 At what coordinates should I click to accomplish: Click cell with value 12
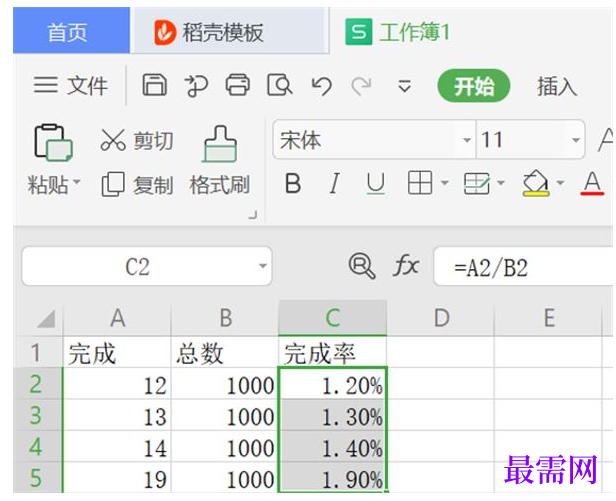[x=117, y=384]
